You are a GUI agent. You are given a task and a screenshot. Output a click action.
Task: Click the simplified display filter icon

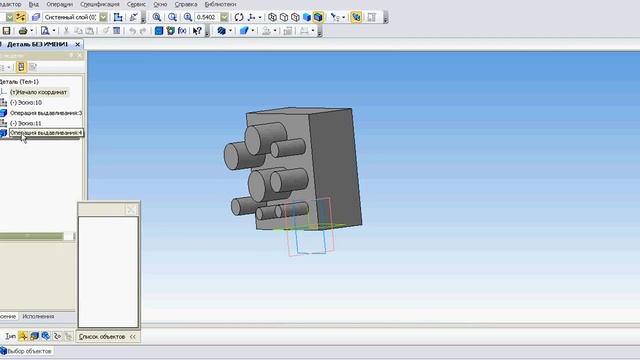[335, 17]
